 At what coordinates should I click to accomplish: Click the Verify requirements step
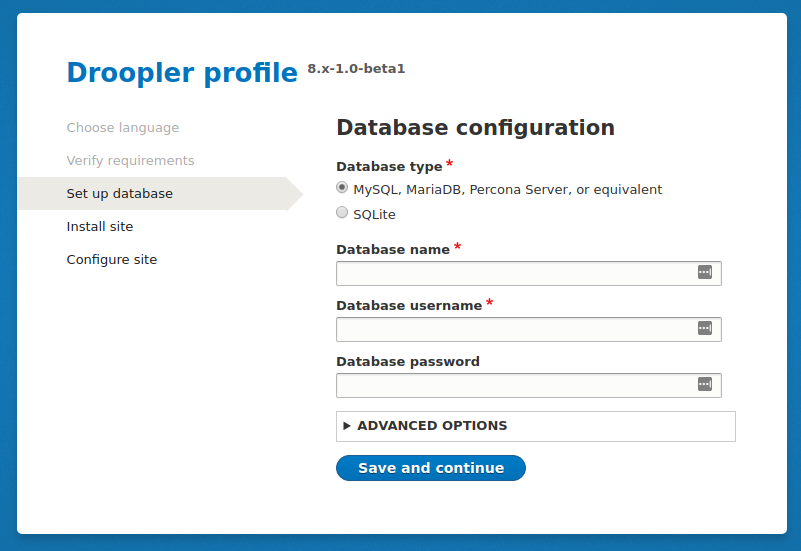click(130, 161)
